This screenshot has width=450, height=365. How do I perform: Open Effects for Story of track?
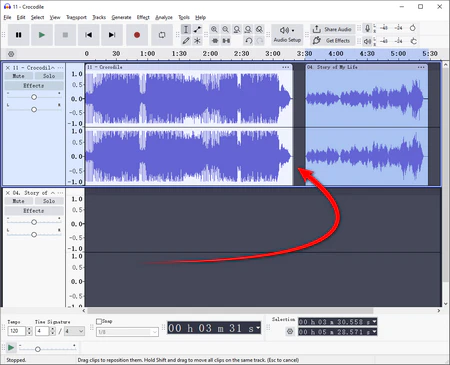click(34, 211)
